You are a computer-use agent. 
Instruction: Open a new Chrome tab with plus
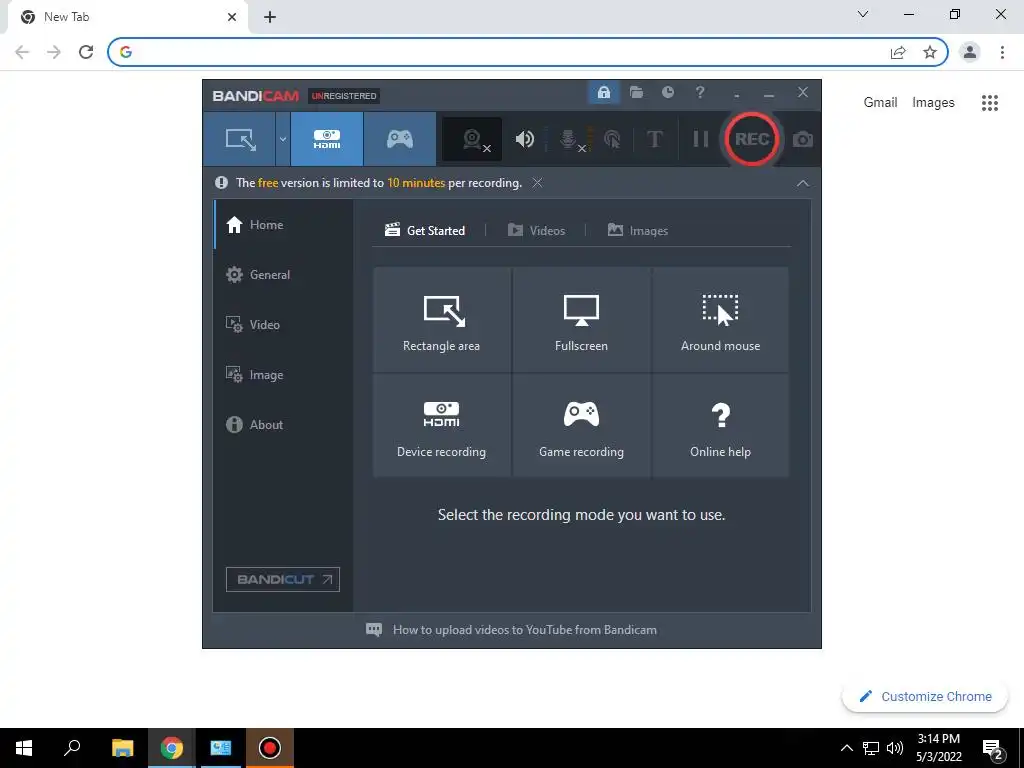(270, 17)
